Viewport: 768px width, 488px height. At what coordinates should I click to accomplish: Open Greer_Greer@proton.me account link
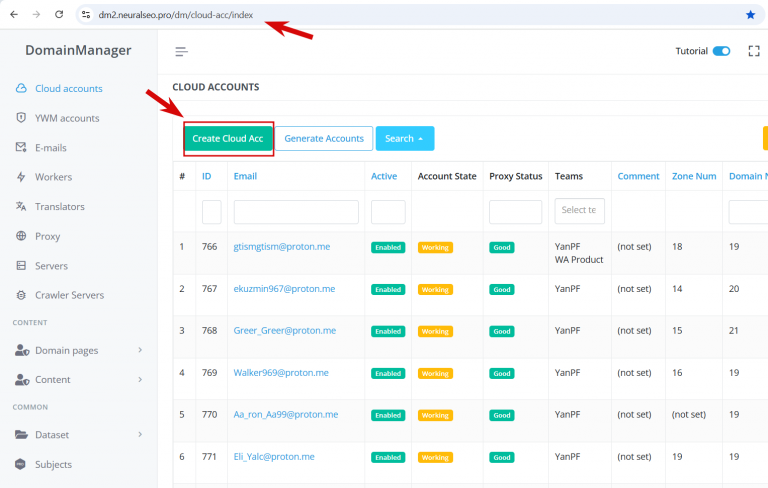(x=285, y=330)
